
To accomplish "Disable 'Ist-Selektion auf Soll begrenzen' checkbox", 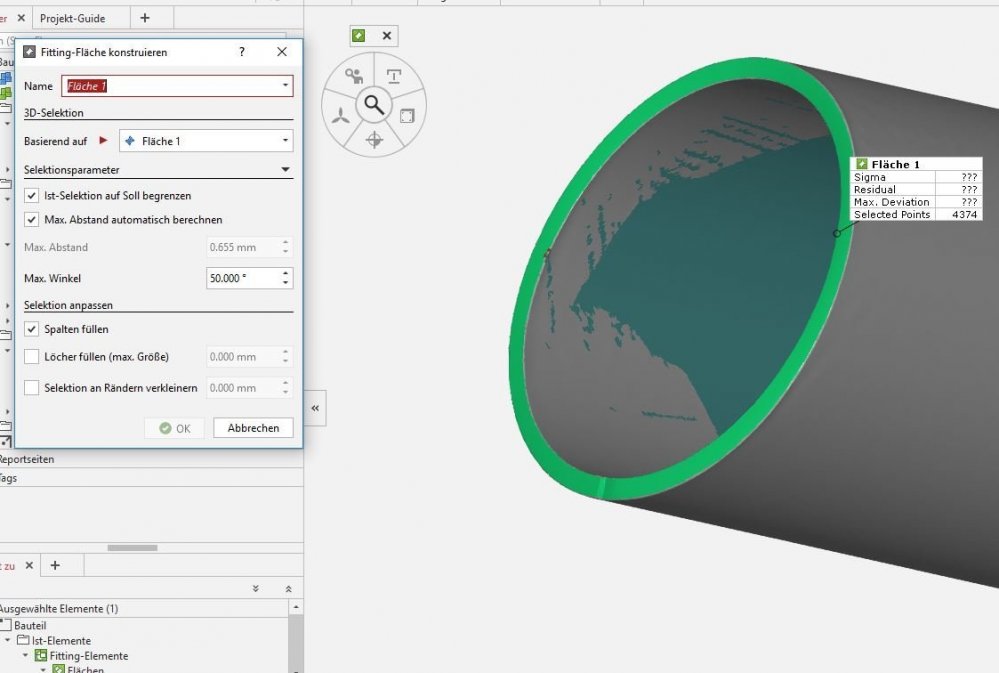I will [x=32, y=196].
